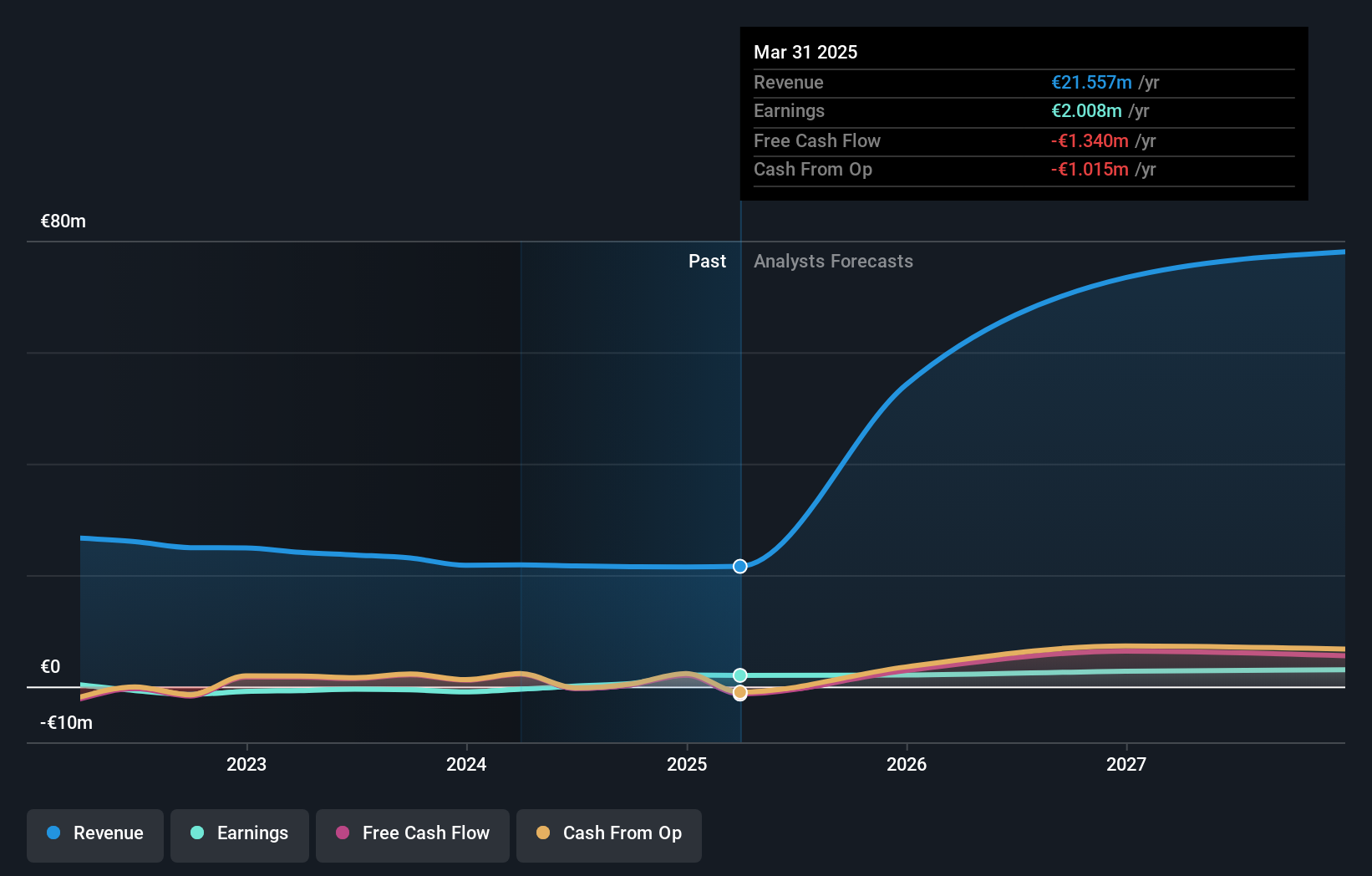Click the 2025 axis label

coord(687,764)
